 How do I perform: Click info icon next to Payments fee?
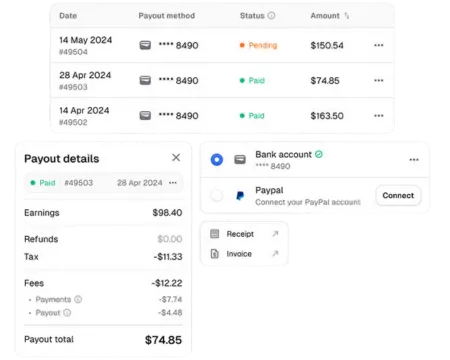[78, 299]
